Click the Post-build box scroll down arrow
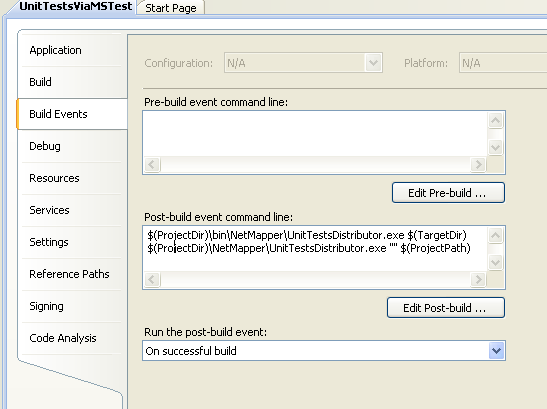 click(x=495, y=262)
